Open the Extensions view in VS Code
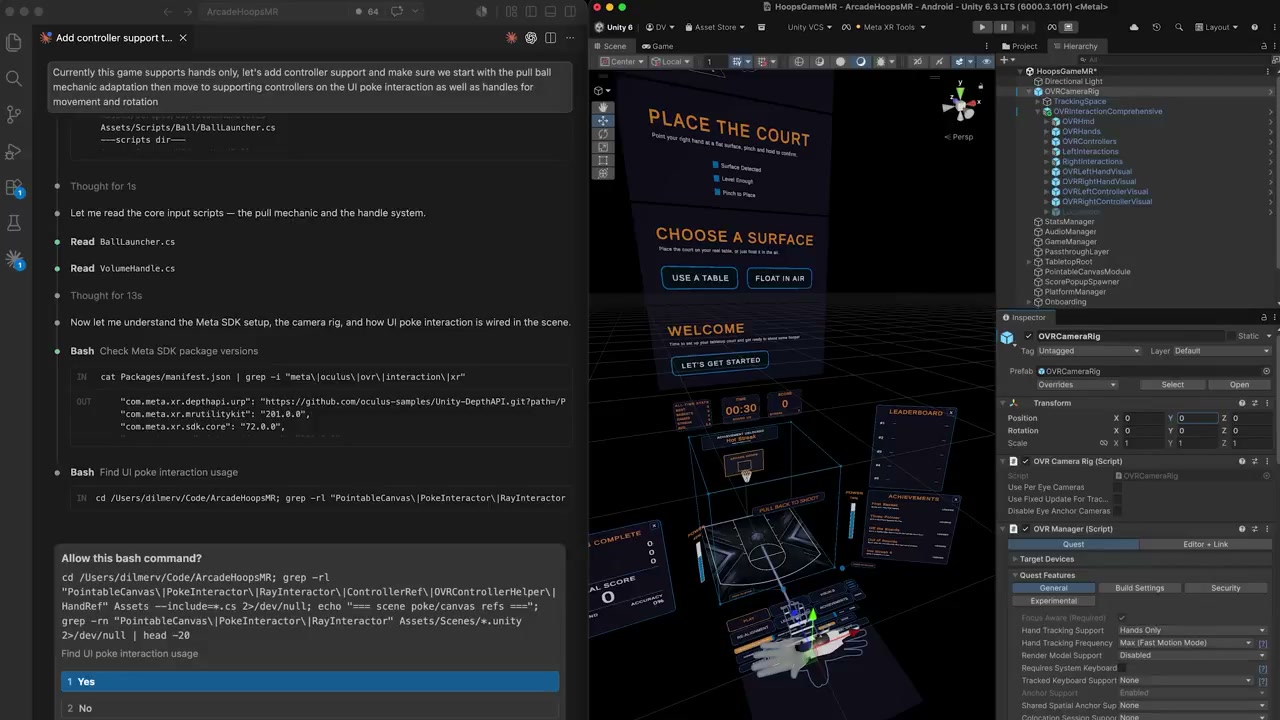Screen dimensions: 1280x720 pos(14,187)
